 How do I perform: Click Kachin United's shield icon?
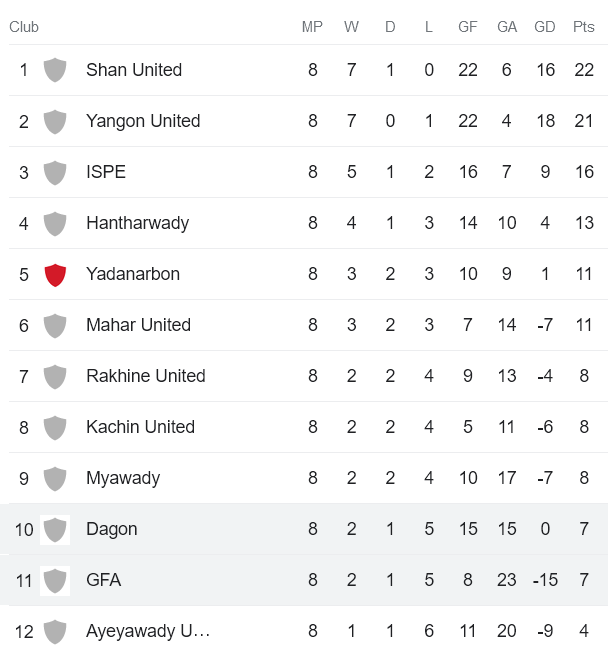55,427
